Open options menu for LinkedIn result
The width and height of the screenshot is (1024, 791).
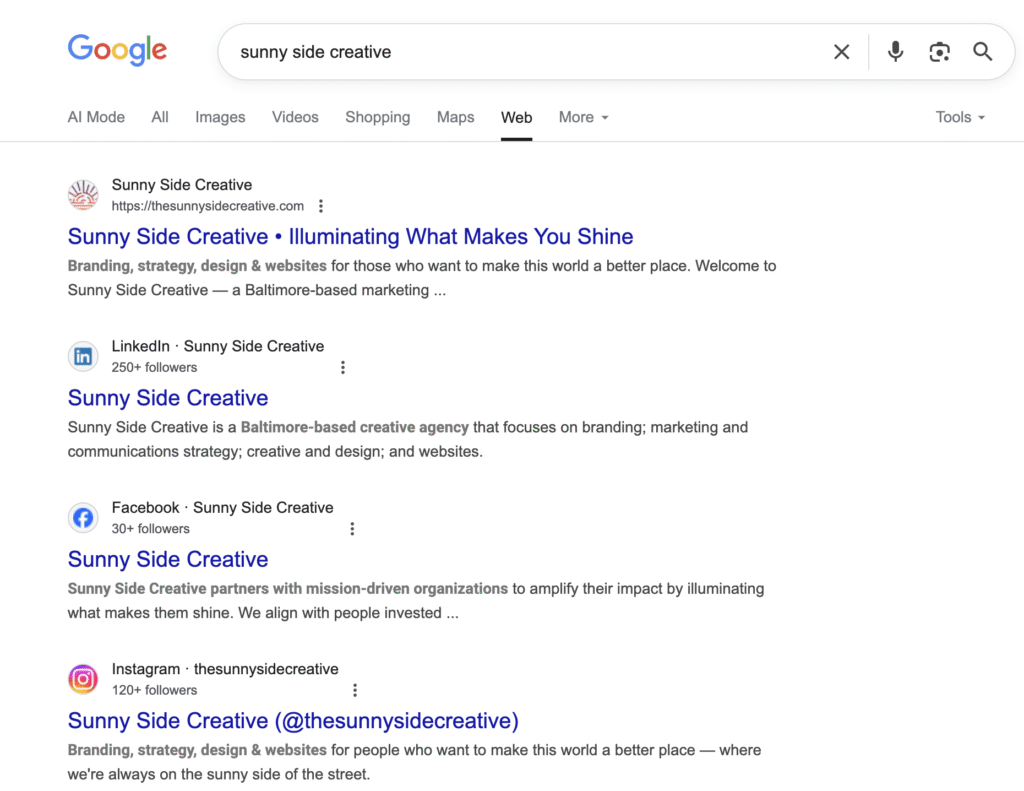pyautogui.click(x=343, y=367)
